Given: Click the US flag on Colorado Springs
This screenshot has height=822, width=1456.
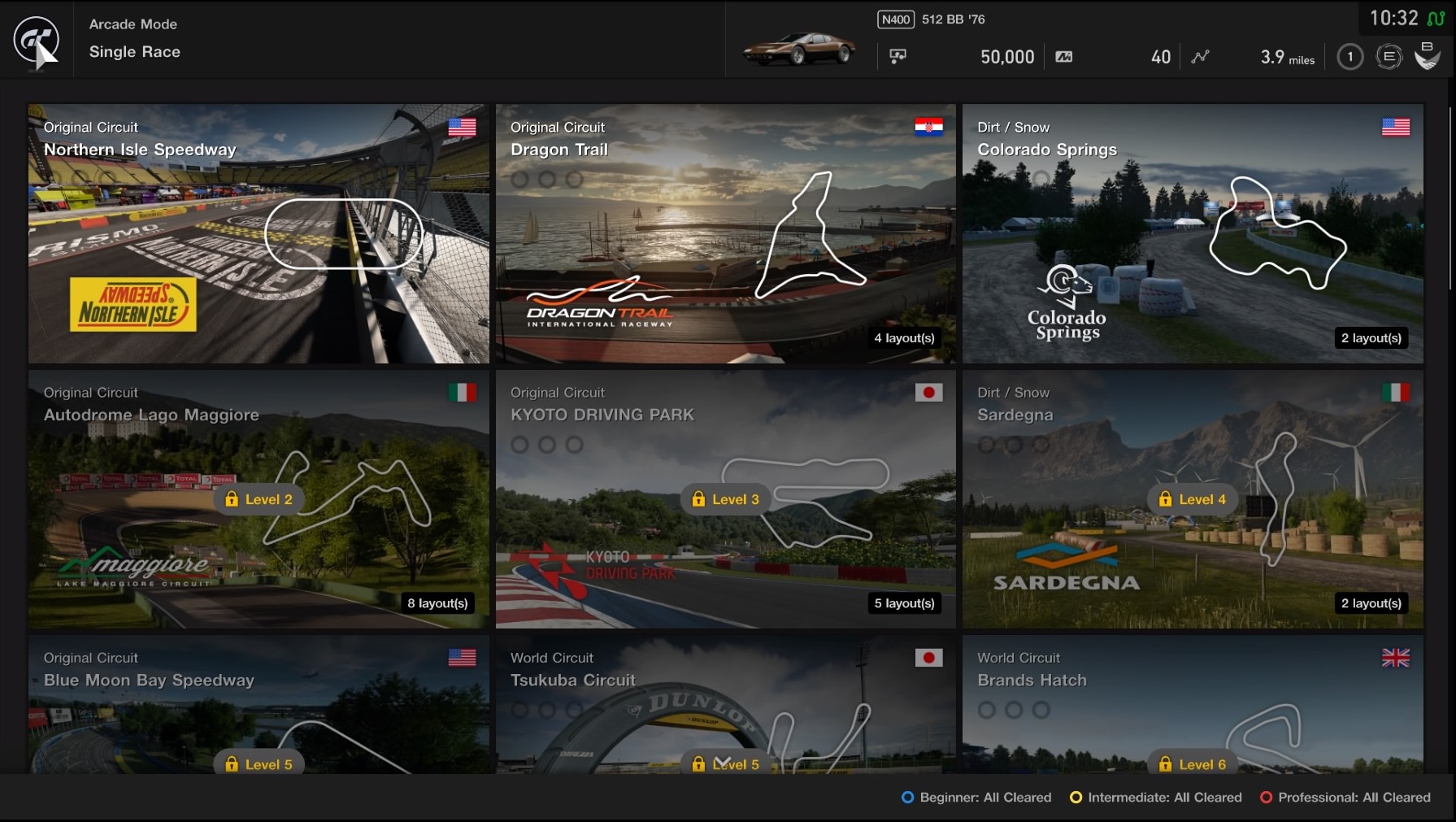Looking at the screenshot, I should tap(1396, 128).
